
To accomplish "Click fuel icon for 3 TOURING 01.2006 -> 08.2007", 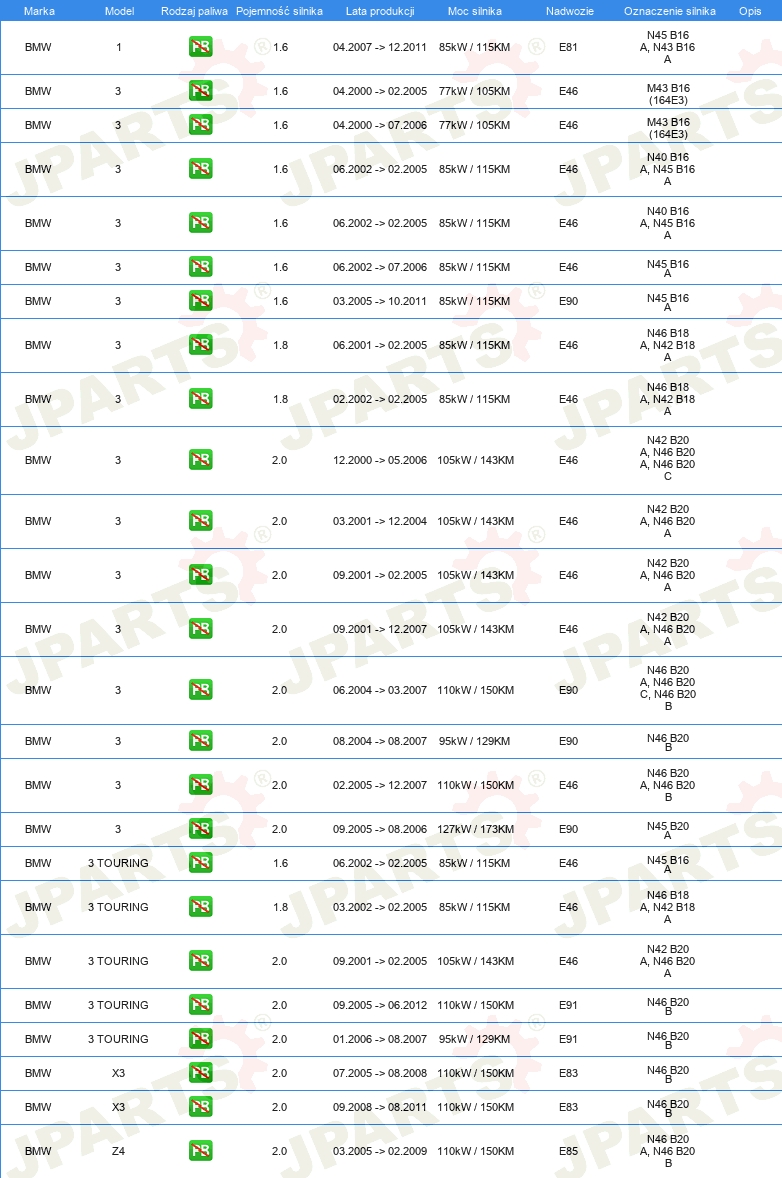I will [x=201, y=1039].
